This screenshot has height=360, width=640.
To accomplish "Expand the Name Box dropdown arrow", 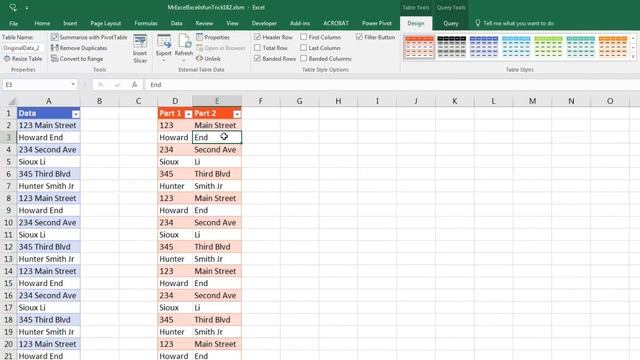I will (73, 84).
